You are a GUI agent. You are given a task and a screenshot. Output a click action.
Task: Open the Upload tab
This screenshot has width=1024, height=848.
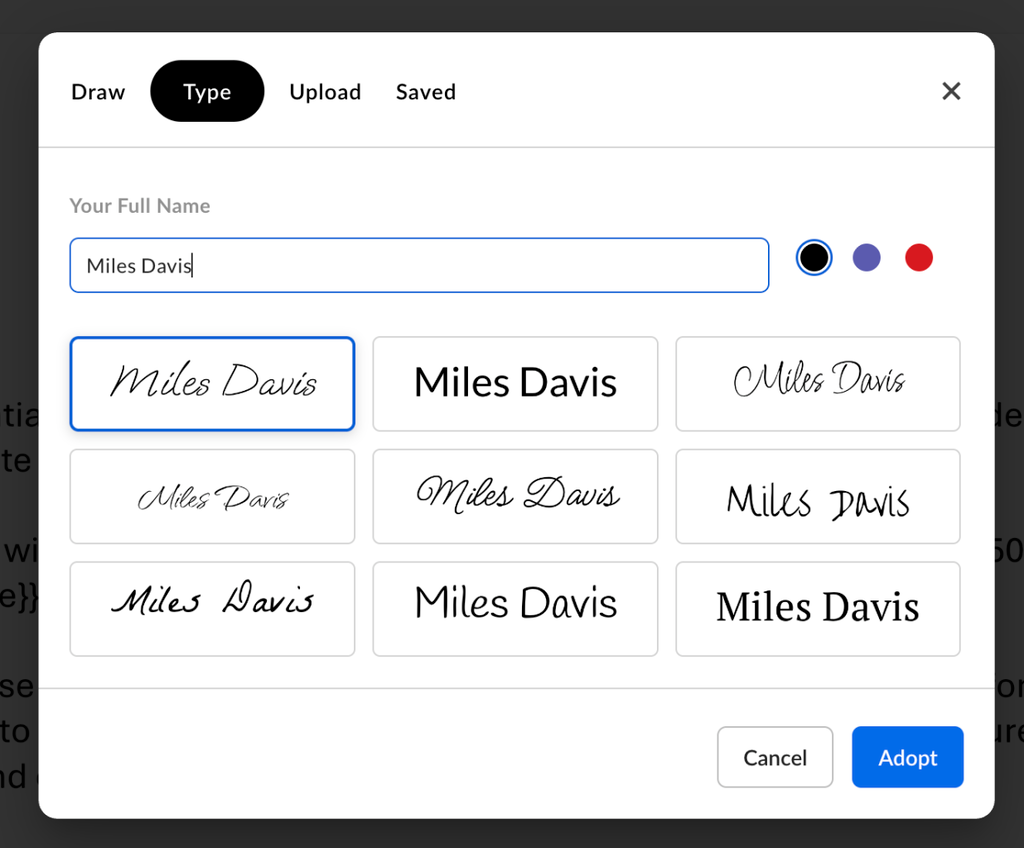[x=325, y=92]
